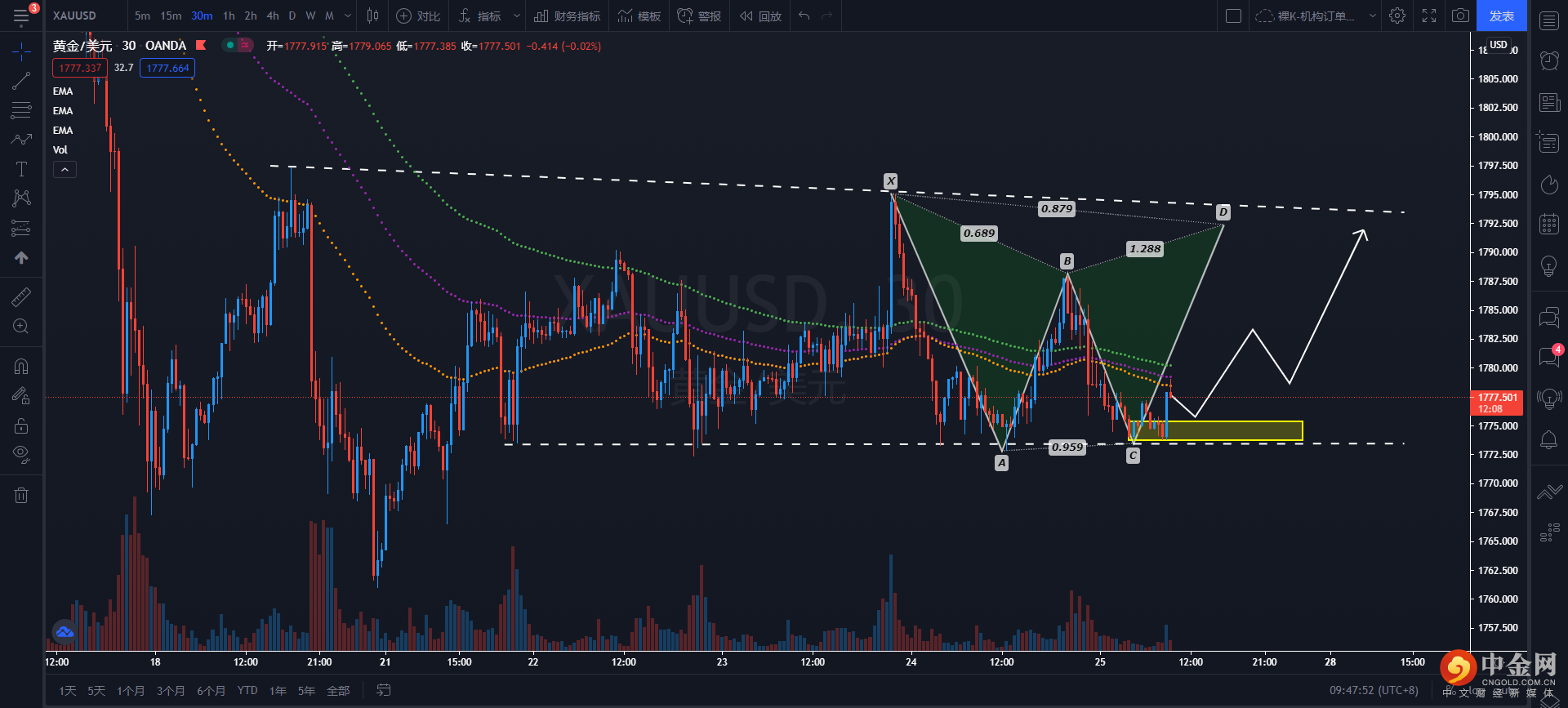Create an alert with 警报 button

[700, 16]
